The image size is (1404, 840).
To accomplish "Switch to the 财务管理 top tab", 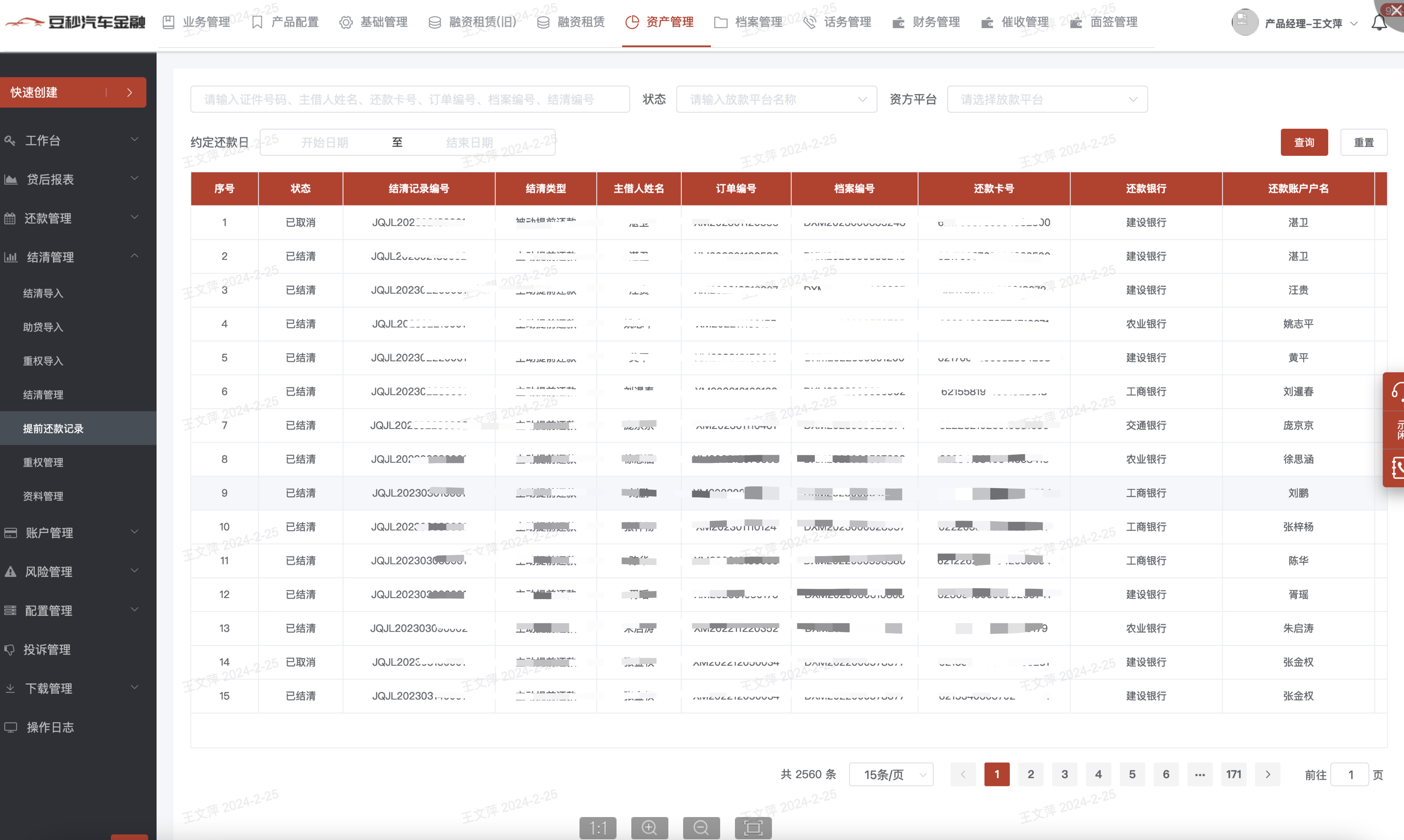I will [x=926, y=22].
